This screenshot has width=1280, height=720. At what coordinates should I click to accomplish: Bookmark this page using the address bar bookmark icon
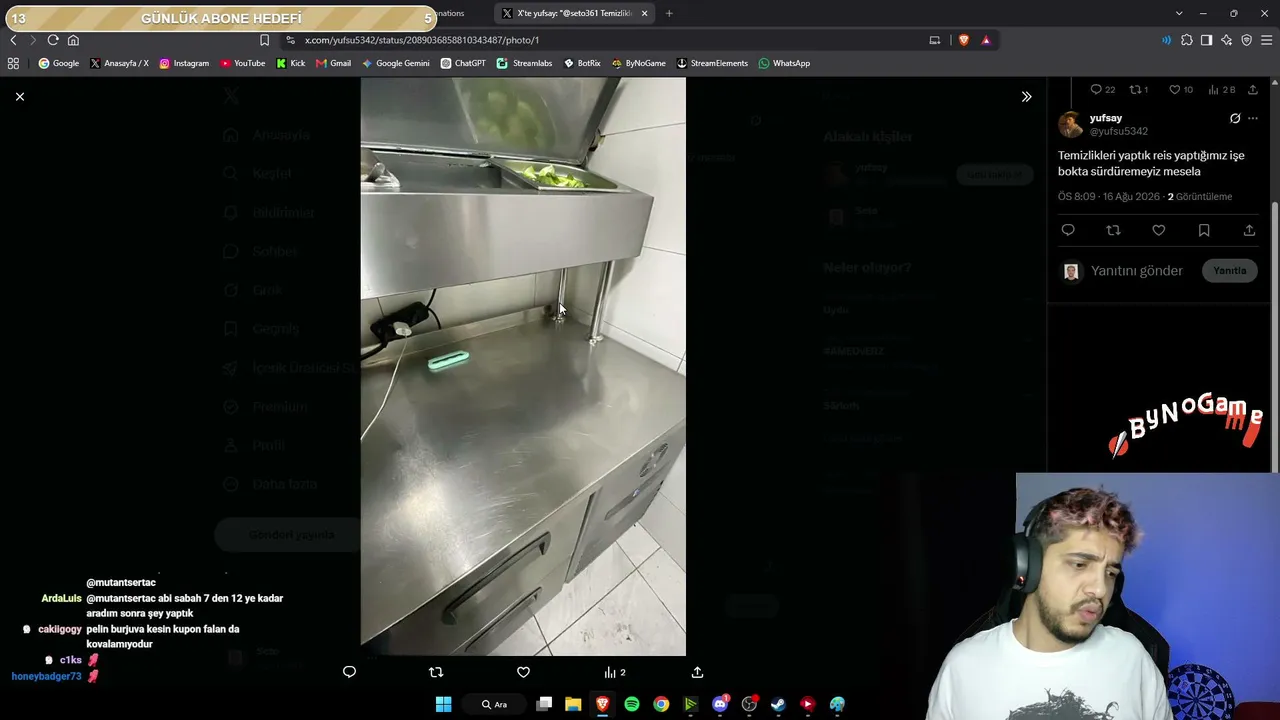click(x=264, y=40)
